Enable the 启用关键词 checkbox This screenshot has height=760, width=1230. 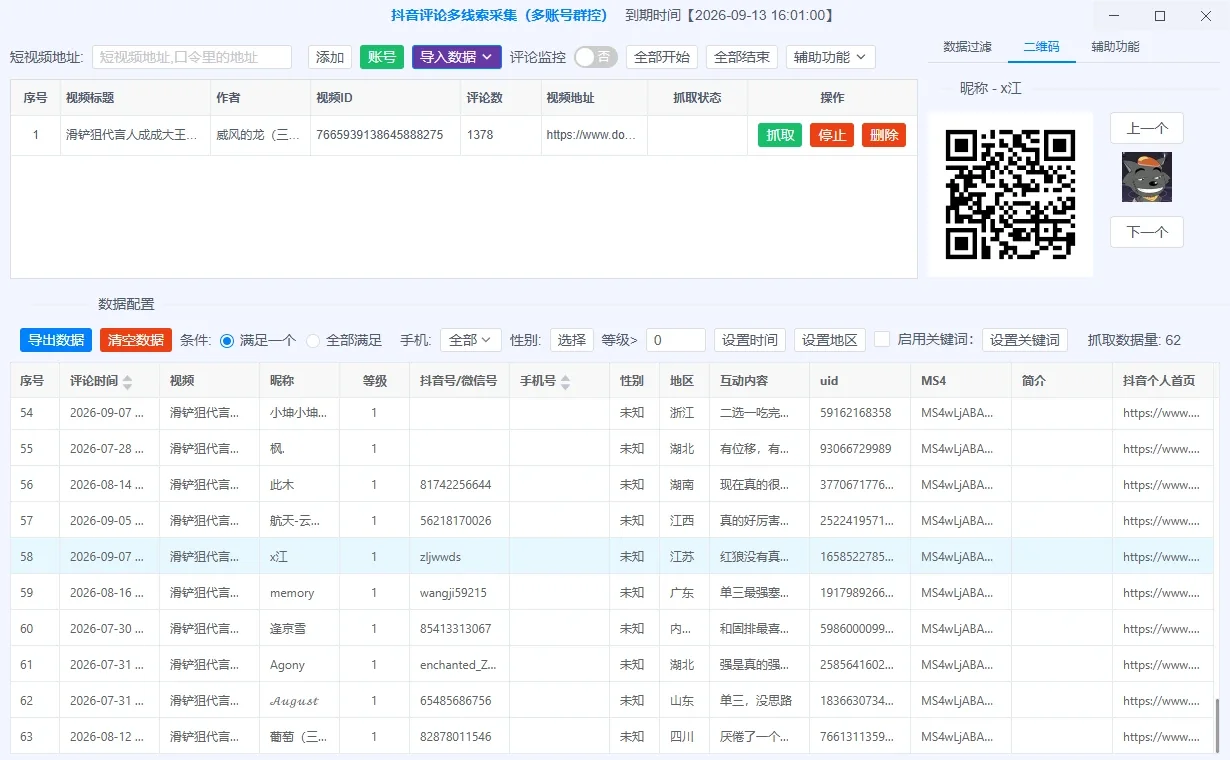click(882, 339)
